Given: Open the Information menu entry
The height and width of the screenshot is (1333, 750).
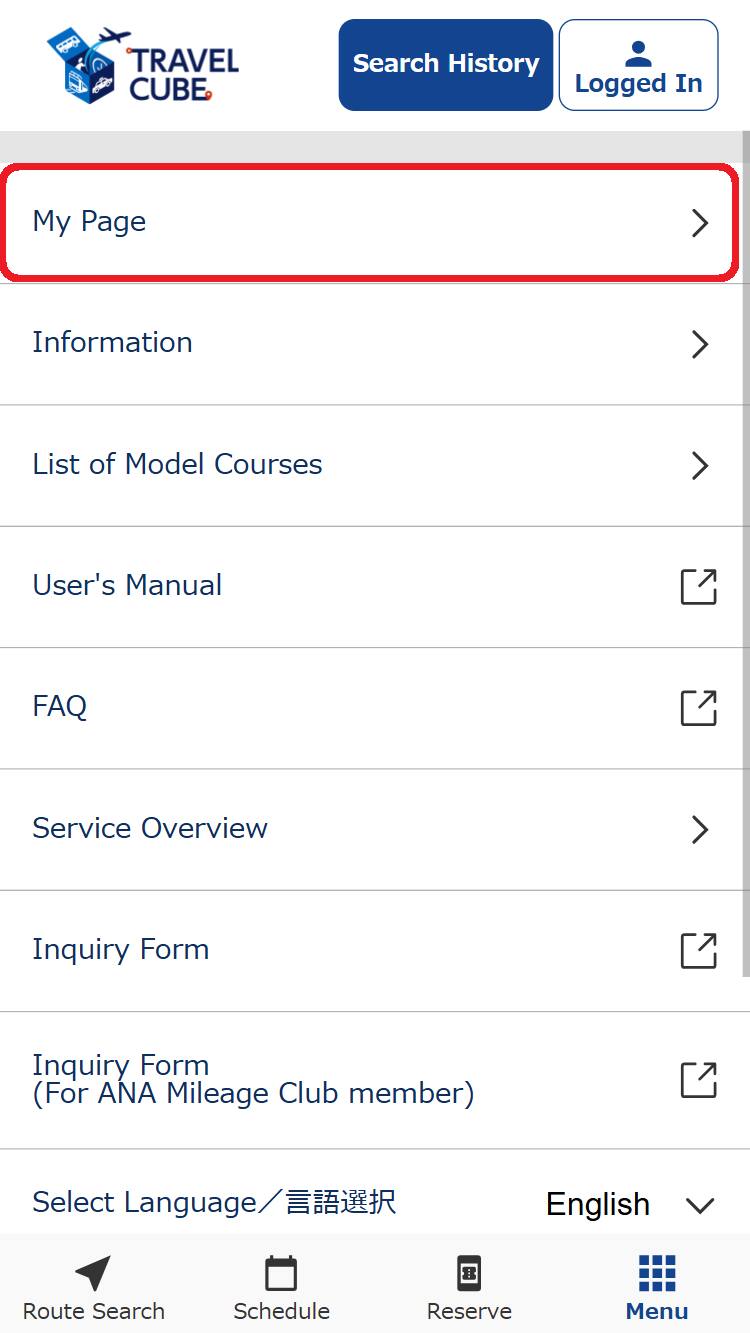Looking at the screenshot, I should (112, 342).
